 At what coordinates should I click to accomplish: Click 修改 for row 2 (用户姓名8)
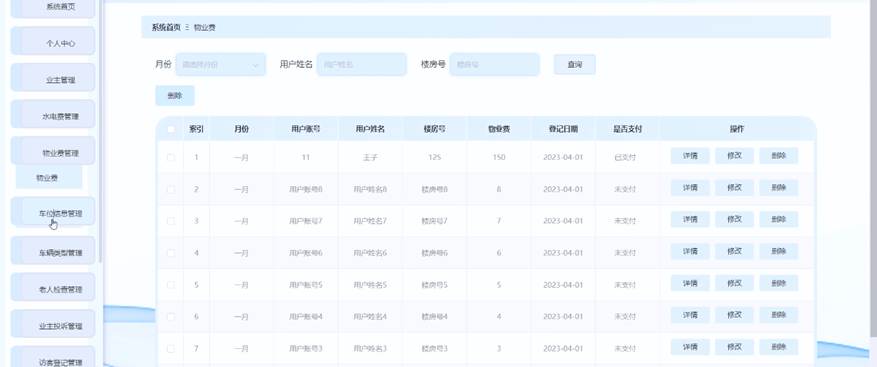(734, 188)
